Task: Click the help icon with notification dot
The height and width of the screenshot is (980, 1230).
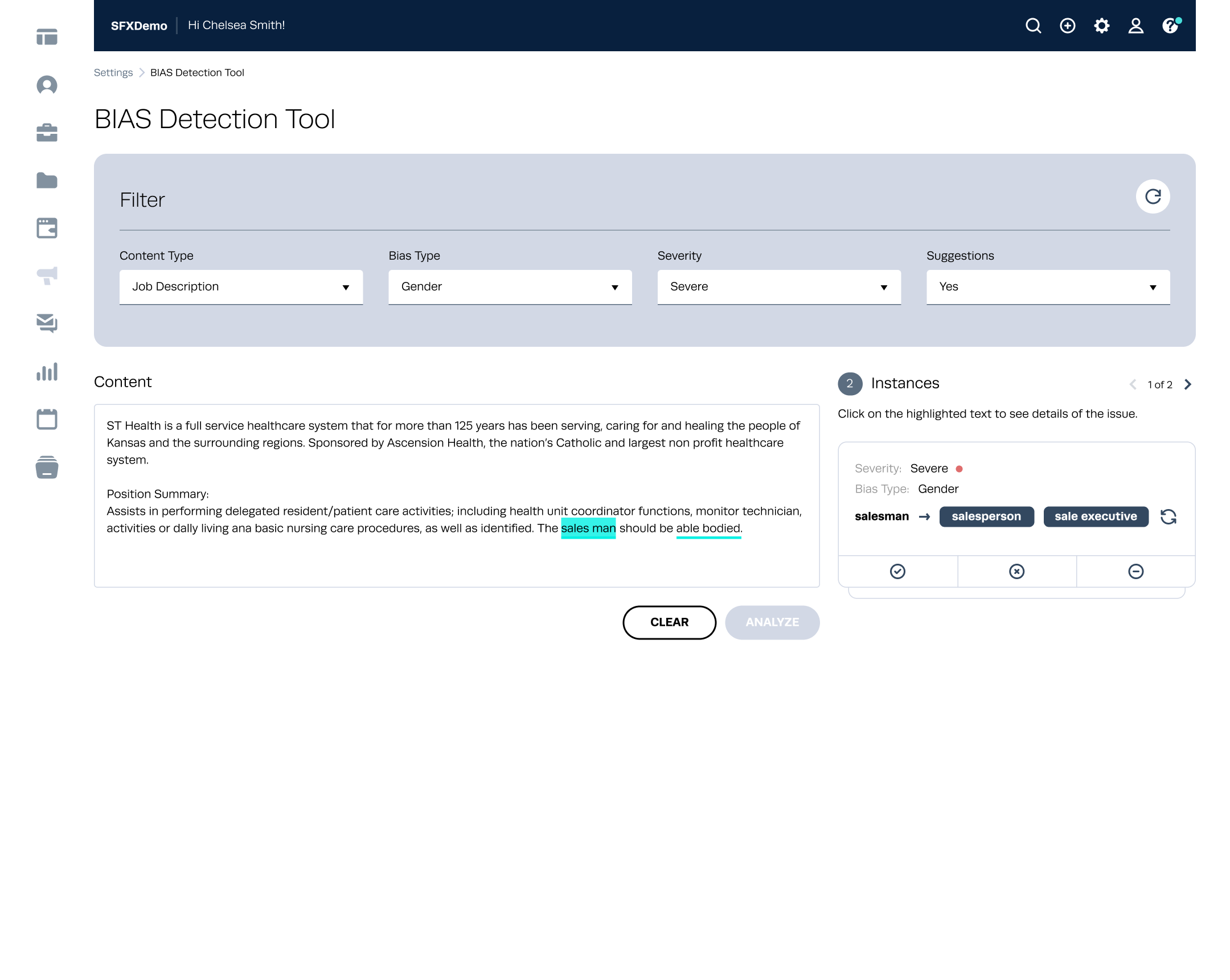Action: click(1170, 26)
